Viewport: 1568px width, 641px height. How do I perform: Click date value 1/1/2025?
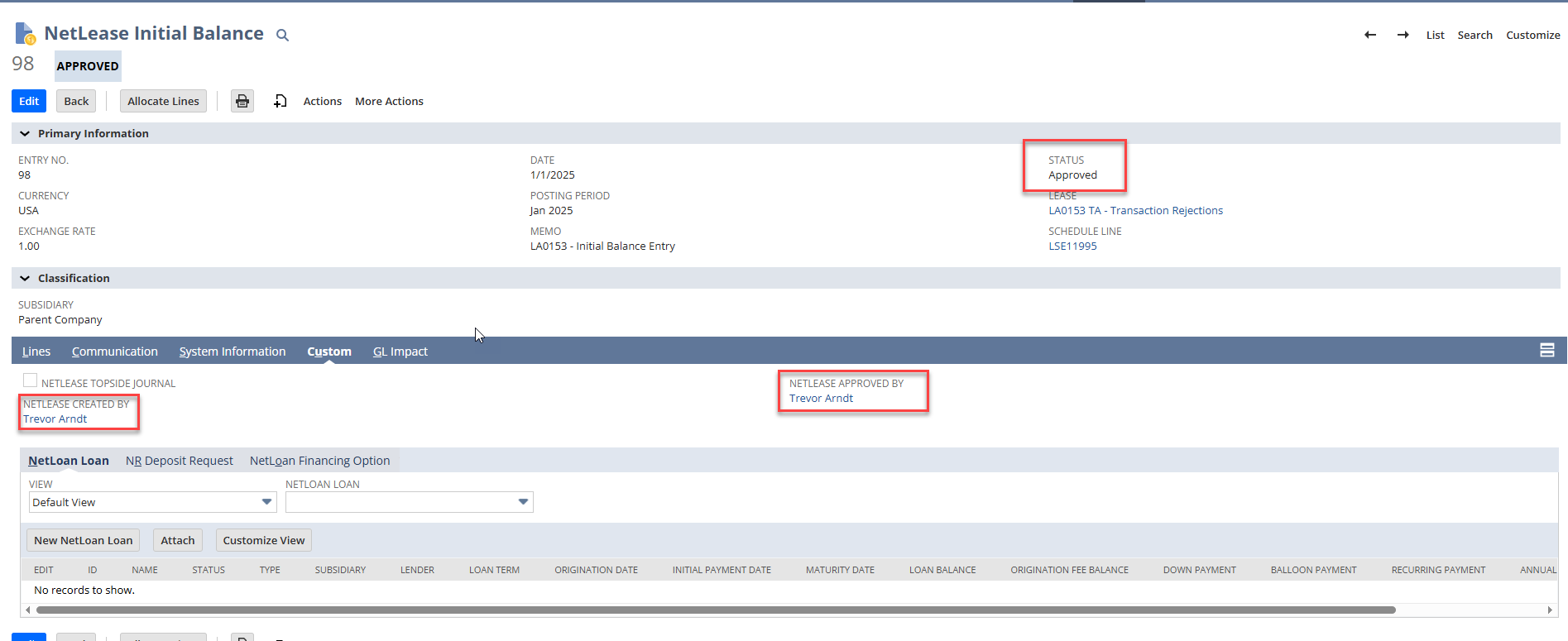(x=552, y=175)
